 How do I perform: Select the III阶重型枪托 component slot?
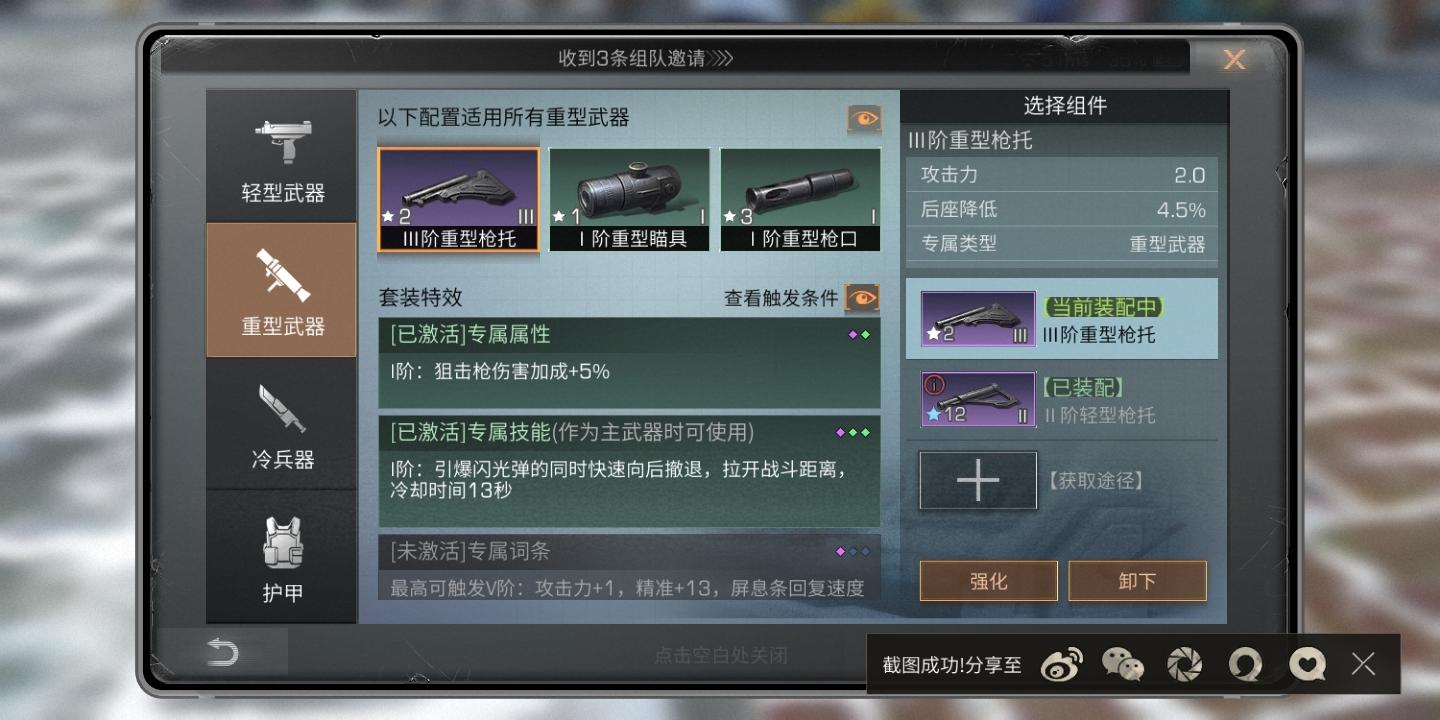(x=459, y=200)
